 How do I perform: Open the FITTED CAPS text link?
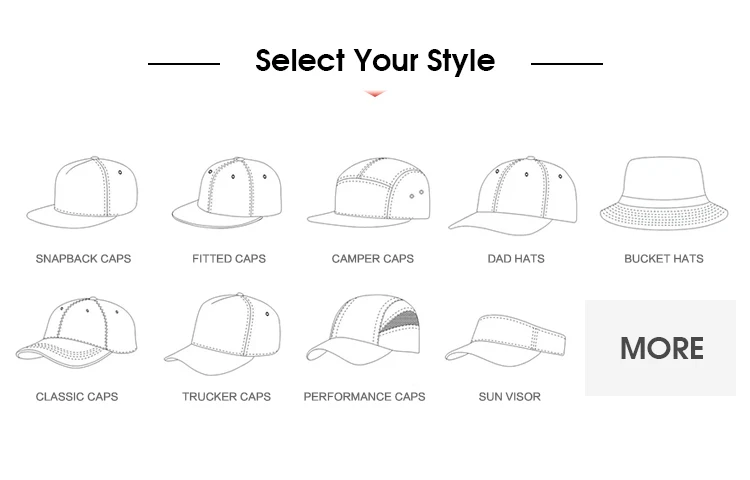(x=229, y=259)
